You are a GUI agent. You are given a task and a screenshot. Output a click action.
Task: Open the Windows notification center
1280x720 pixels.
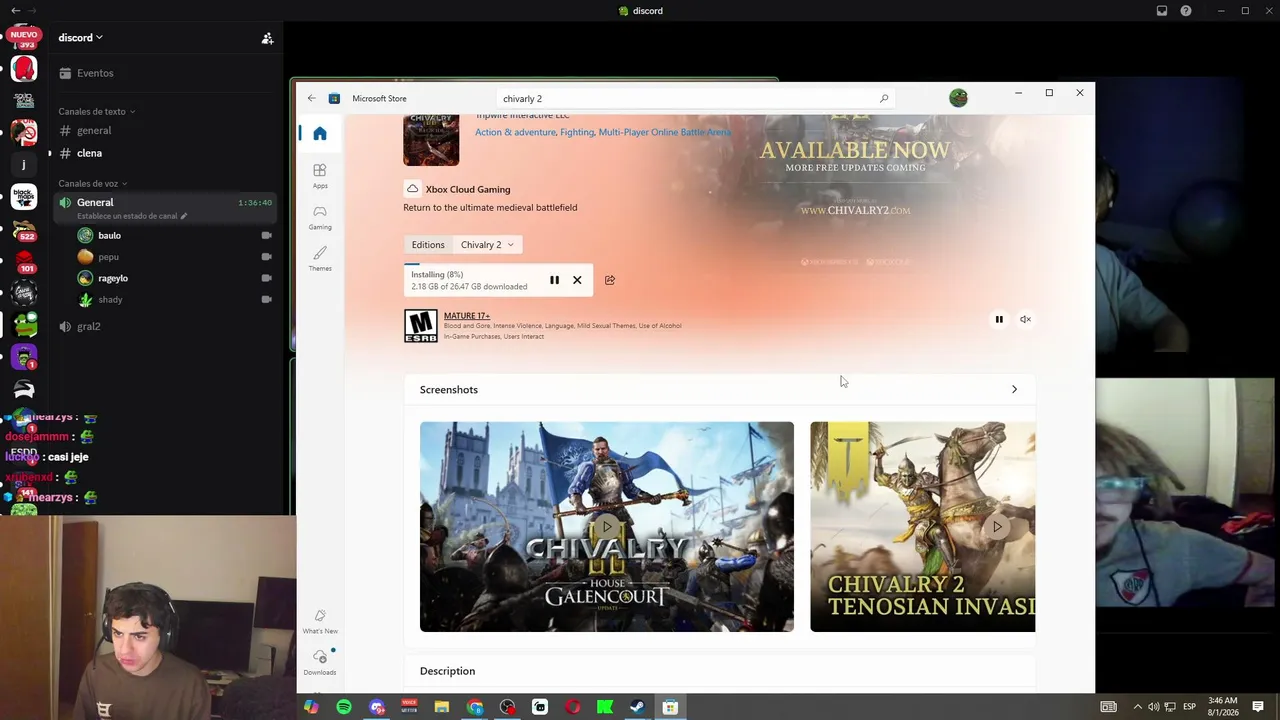coord(1258,707)
